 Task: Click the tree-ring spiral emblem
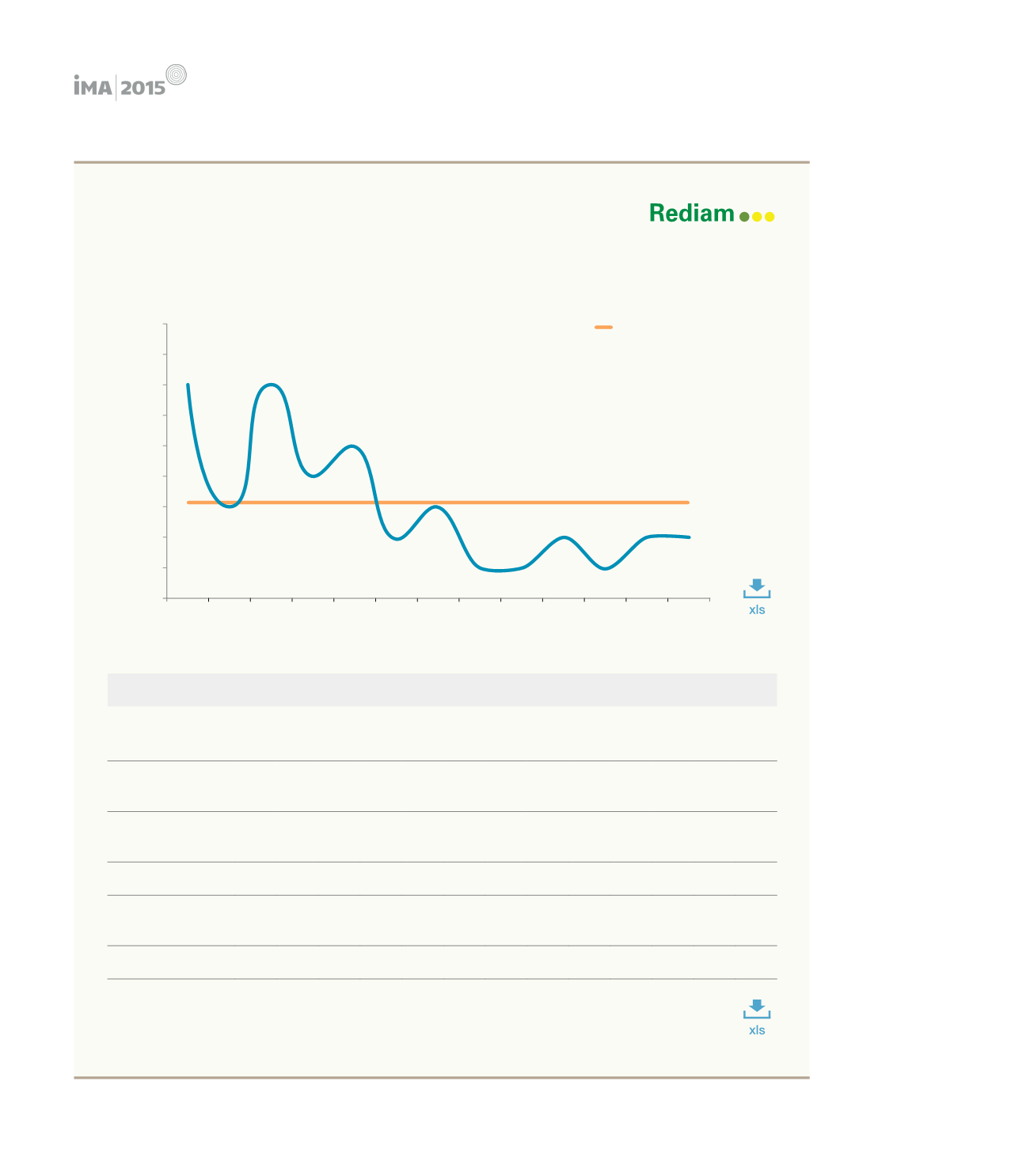coord(176,74)
